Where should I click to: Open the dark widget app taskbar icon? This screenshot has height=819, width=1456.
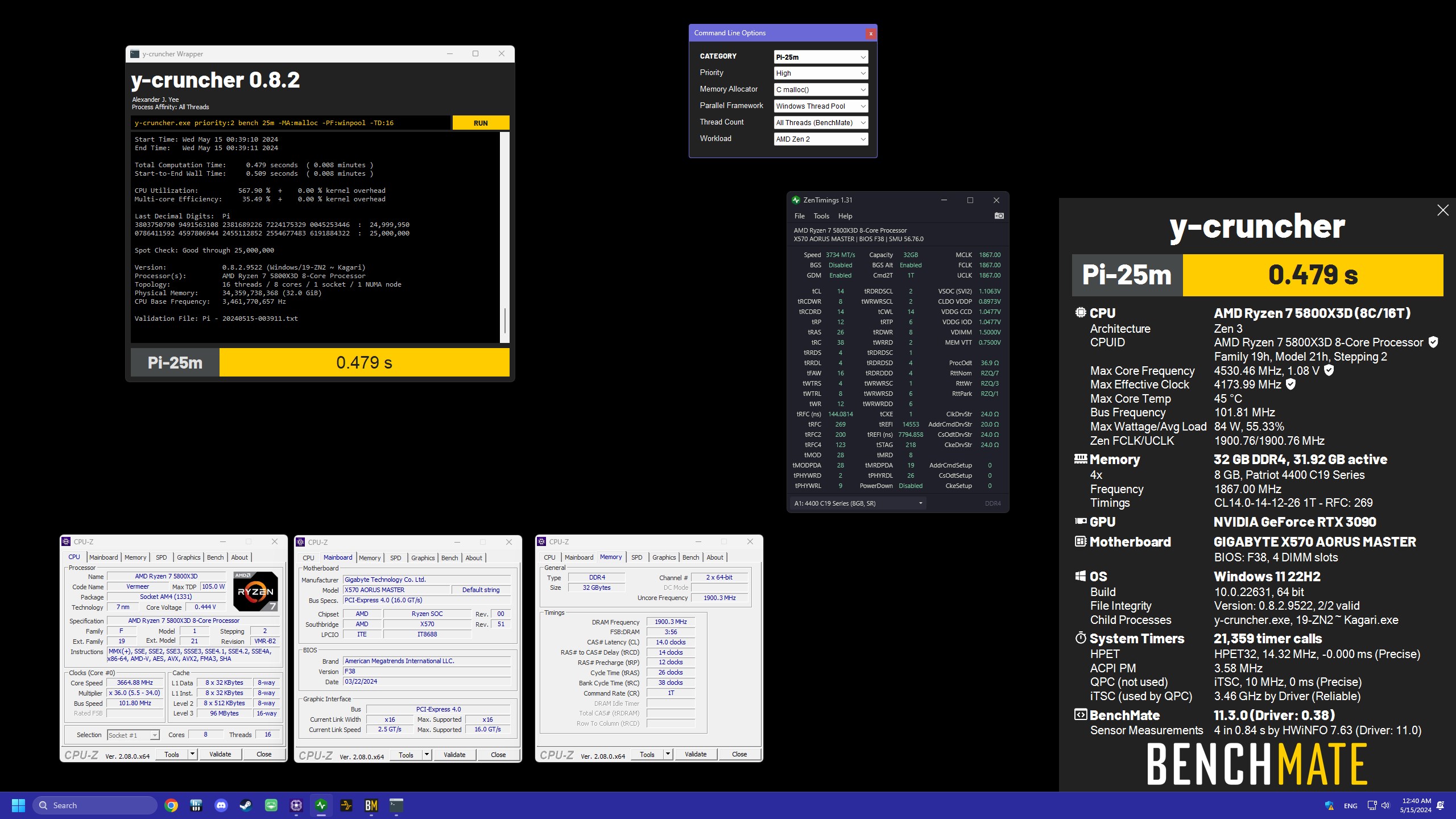(196, 805)
